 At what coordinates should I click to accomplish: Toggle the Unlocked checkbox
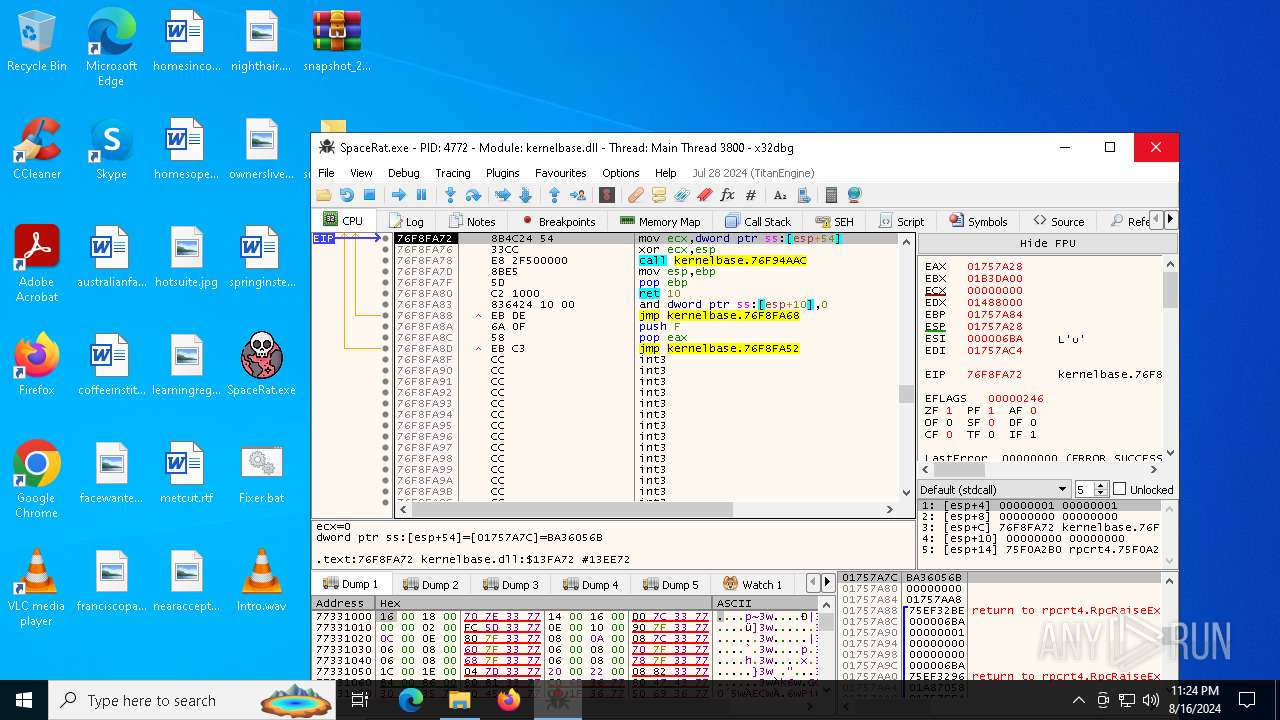[1119, 489]
